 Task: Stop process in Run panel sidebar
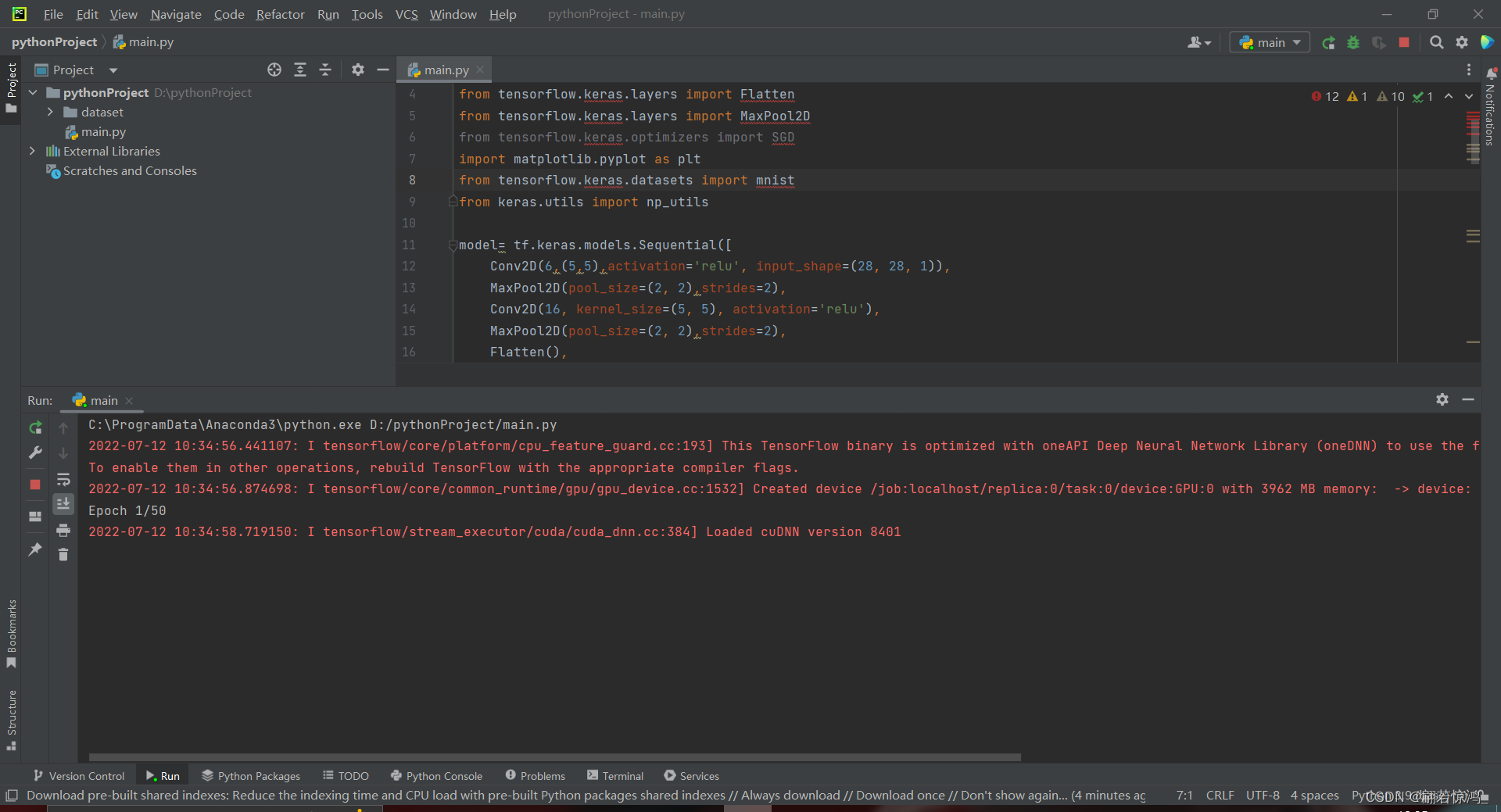tap(35, 485)
